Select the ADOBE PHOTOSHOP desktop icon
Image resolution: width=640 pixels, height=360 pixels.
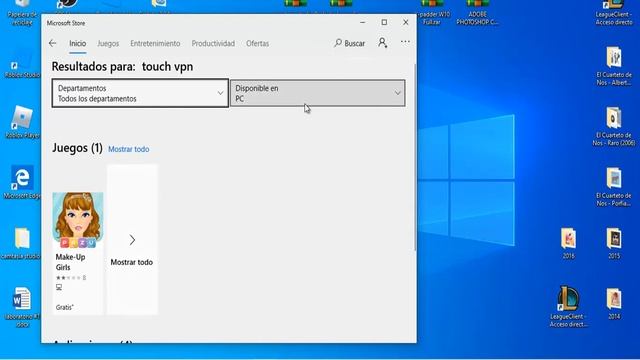477,13
